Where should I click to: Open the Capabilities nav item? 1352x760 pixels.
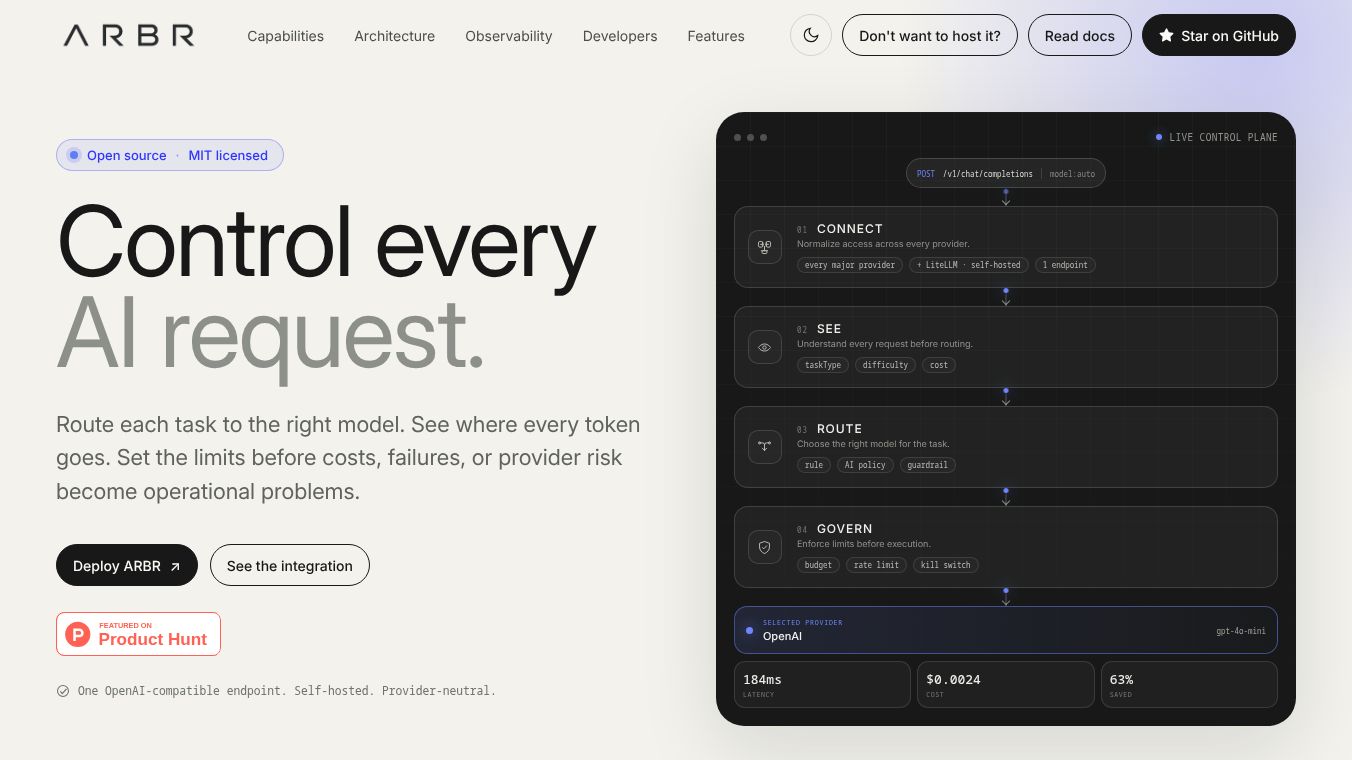click(286, 36)
